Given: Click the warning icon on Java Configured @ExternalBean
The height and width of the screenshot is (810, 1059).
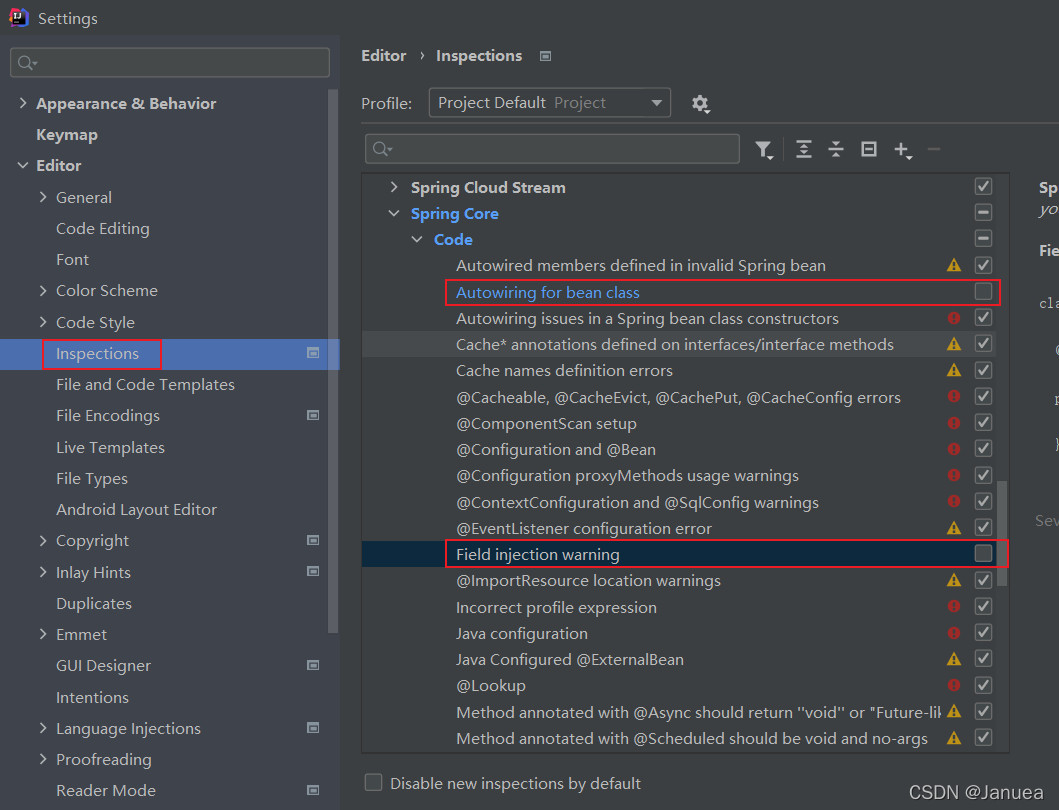Looking at the screenshot, I should point(954,659).
